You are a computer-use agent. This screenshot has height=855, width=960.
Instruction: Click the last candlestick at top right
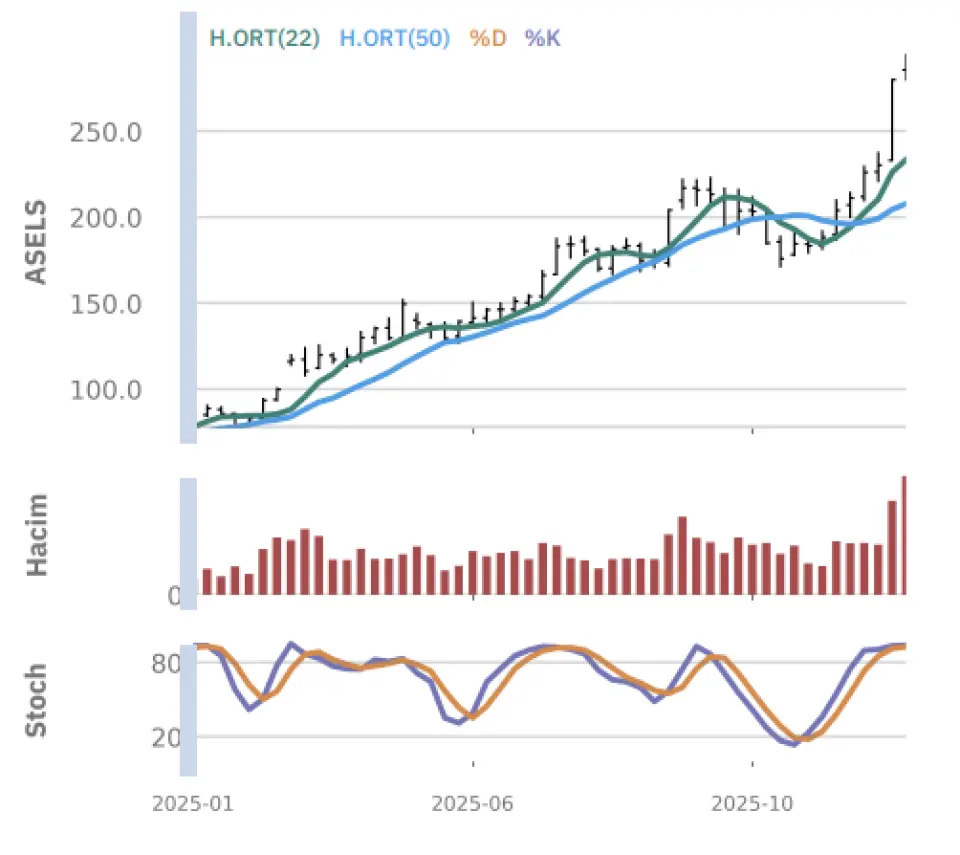tap(905, 68)
